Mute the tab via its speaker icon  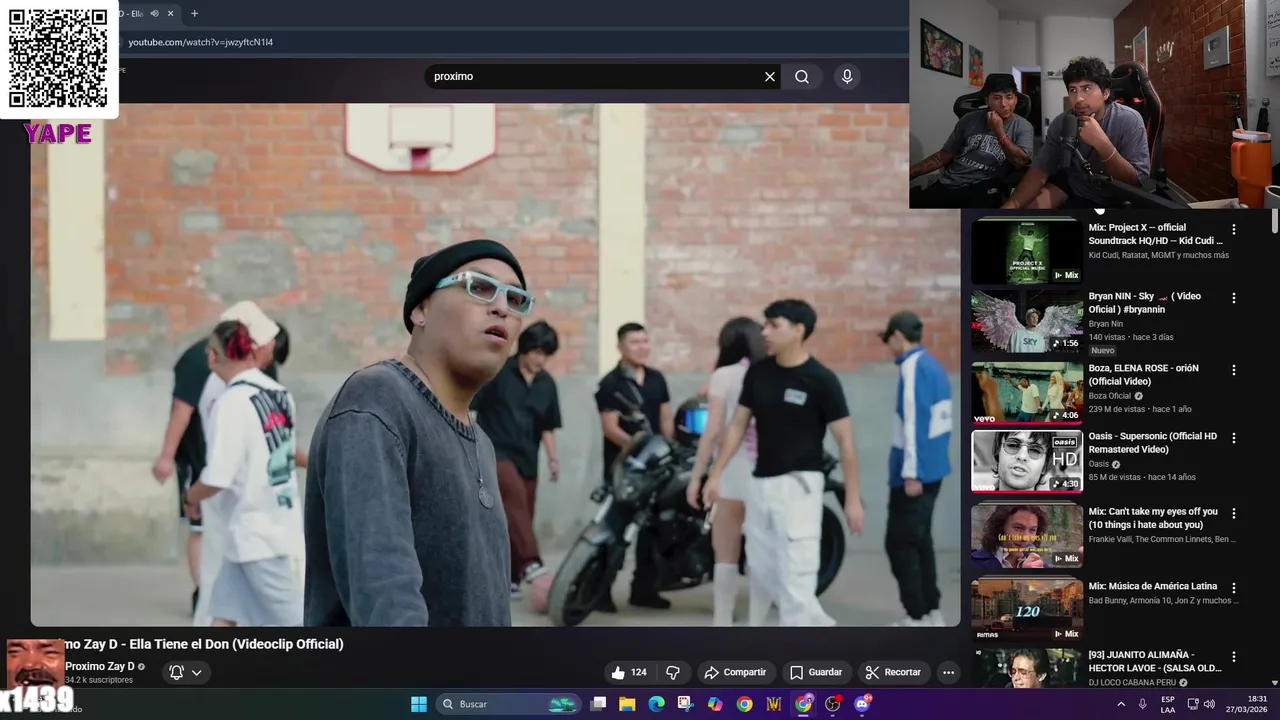click(x=154, y=13)
